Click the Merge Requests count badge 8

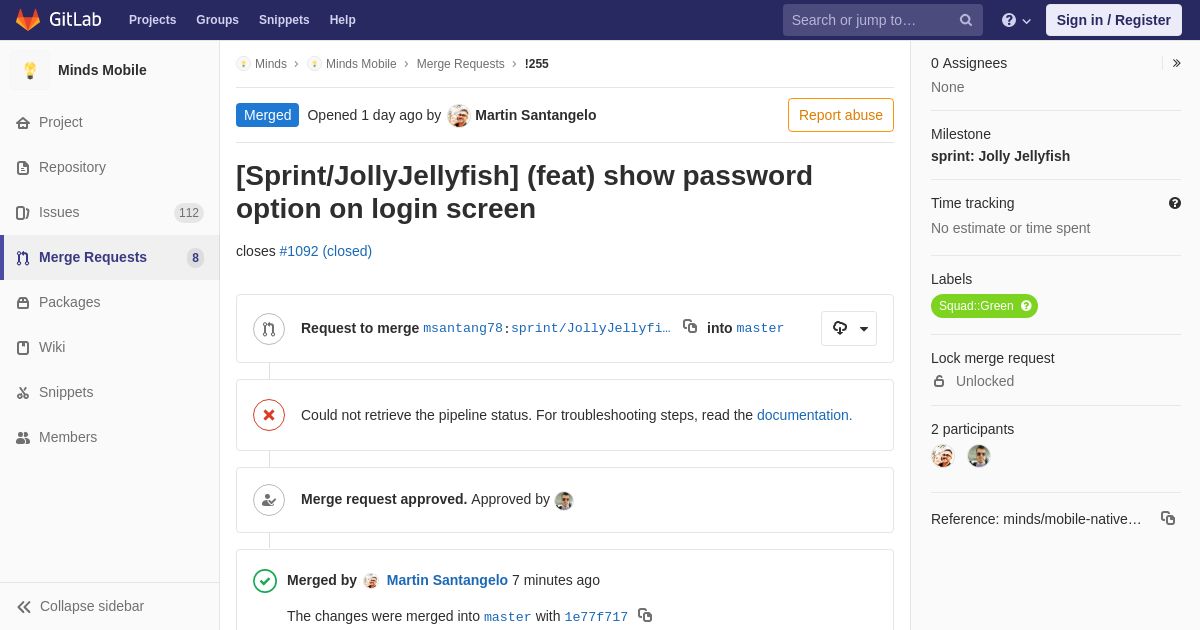click(x=195, y=258)
